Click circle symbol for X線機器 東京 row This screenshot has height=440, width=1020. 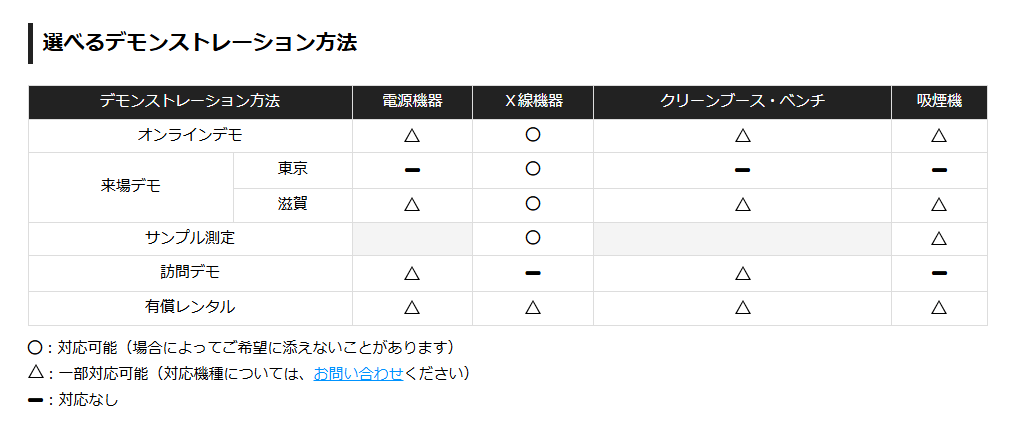(x=533, y=169)
